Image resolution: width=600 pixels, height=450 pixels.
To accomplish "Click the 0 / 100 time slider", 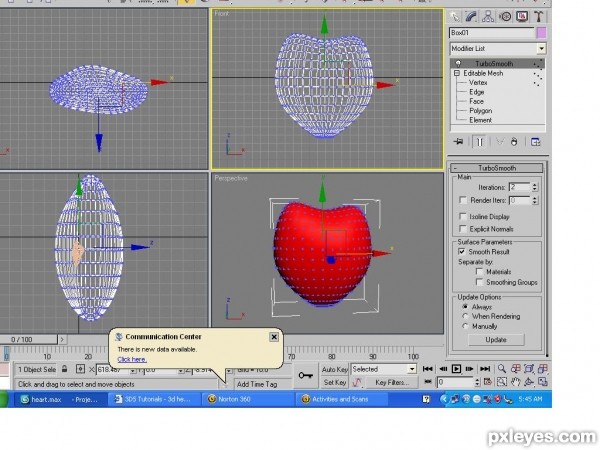I will pyautogui.click(x=28, y=339).
